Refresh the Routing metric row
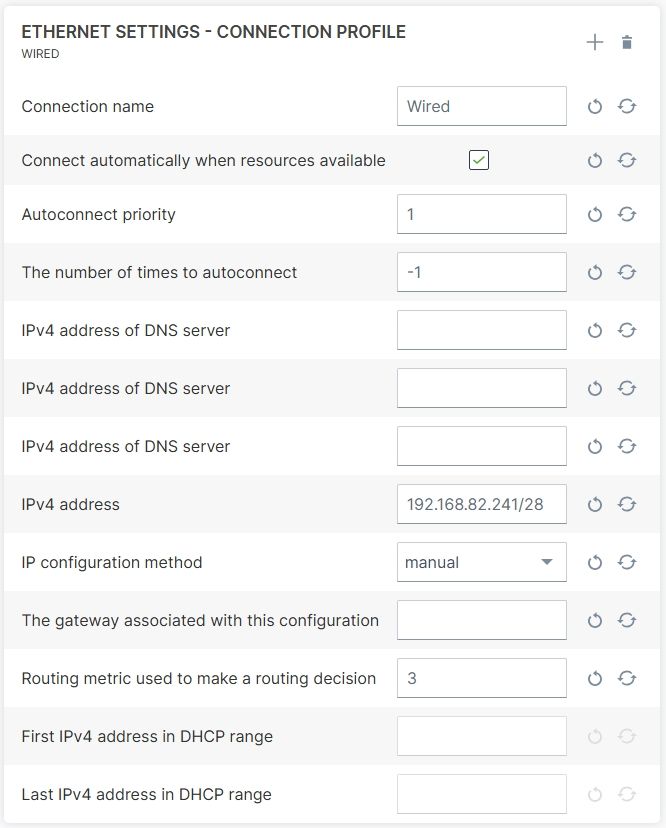Screen dimensions: 666x828 pos(627,678)
